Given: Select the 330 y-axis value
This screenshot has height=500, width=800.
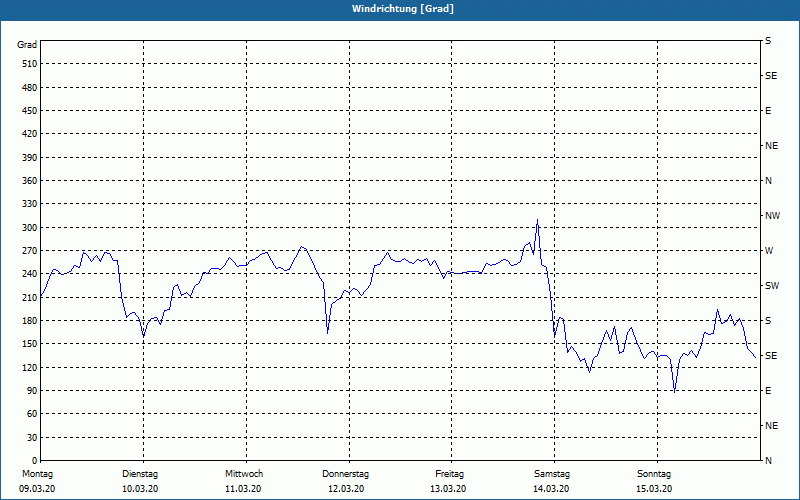Looking at the screenshot, I should [x=30, y=204].
